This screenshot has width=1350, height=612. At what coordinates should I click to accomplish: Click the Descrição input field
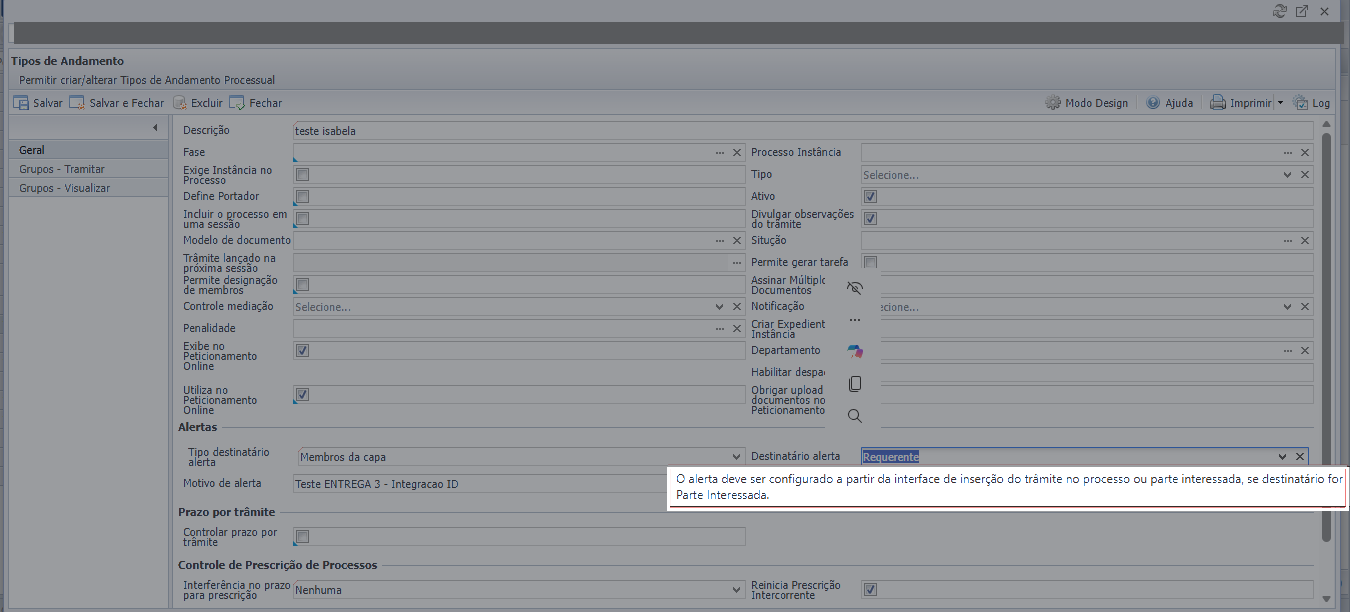click(802, 131)
